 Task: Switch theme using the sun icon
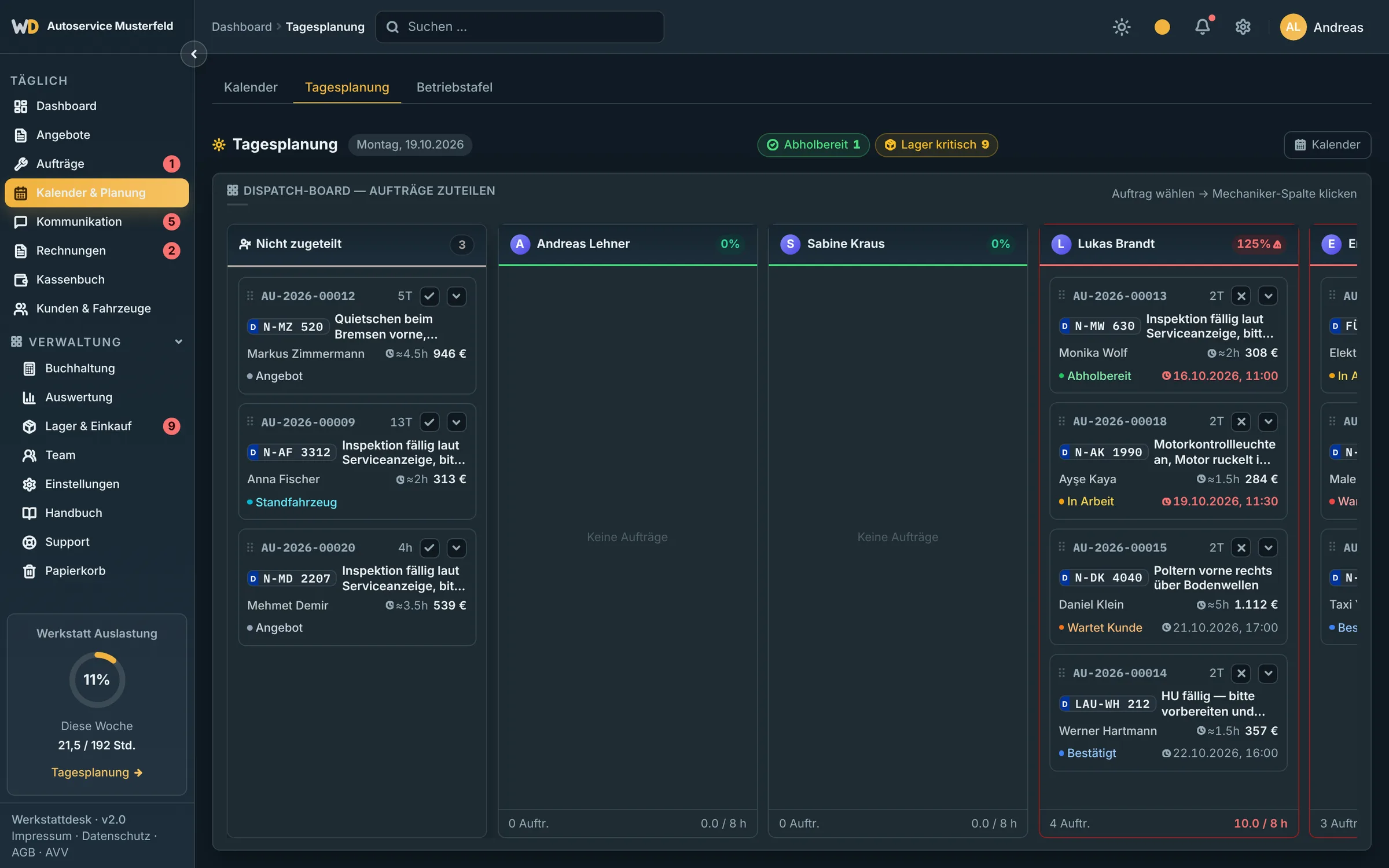coord(1122,27)
